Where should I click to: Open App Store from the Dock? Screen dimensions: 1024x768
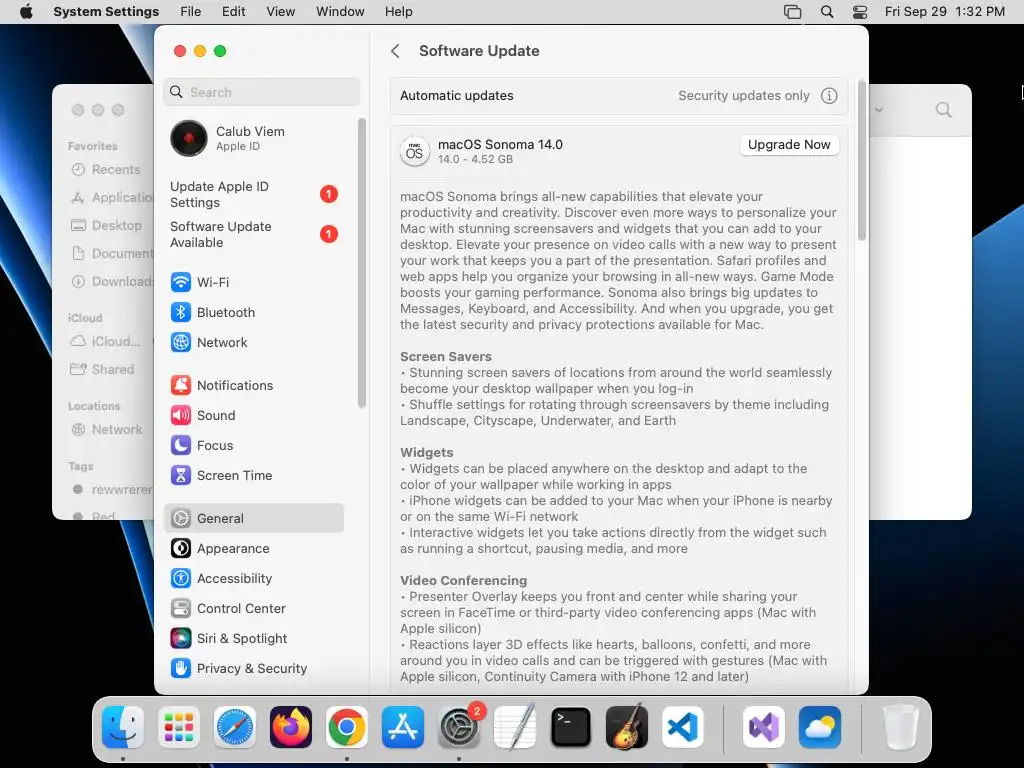pyautogui.click(x=403, y=727)
